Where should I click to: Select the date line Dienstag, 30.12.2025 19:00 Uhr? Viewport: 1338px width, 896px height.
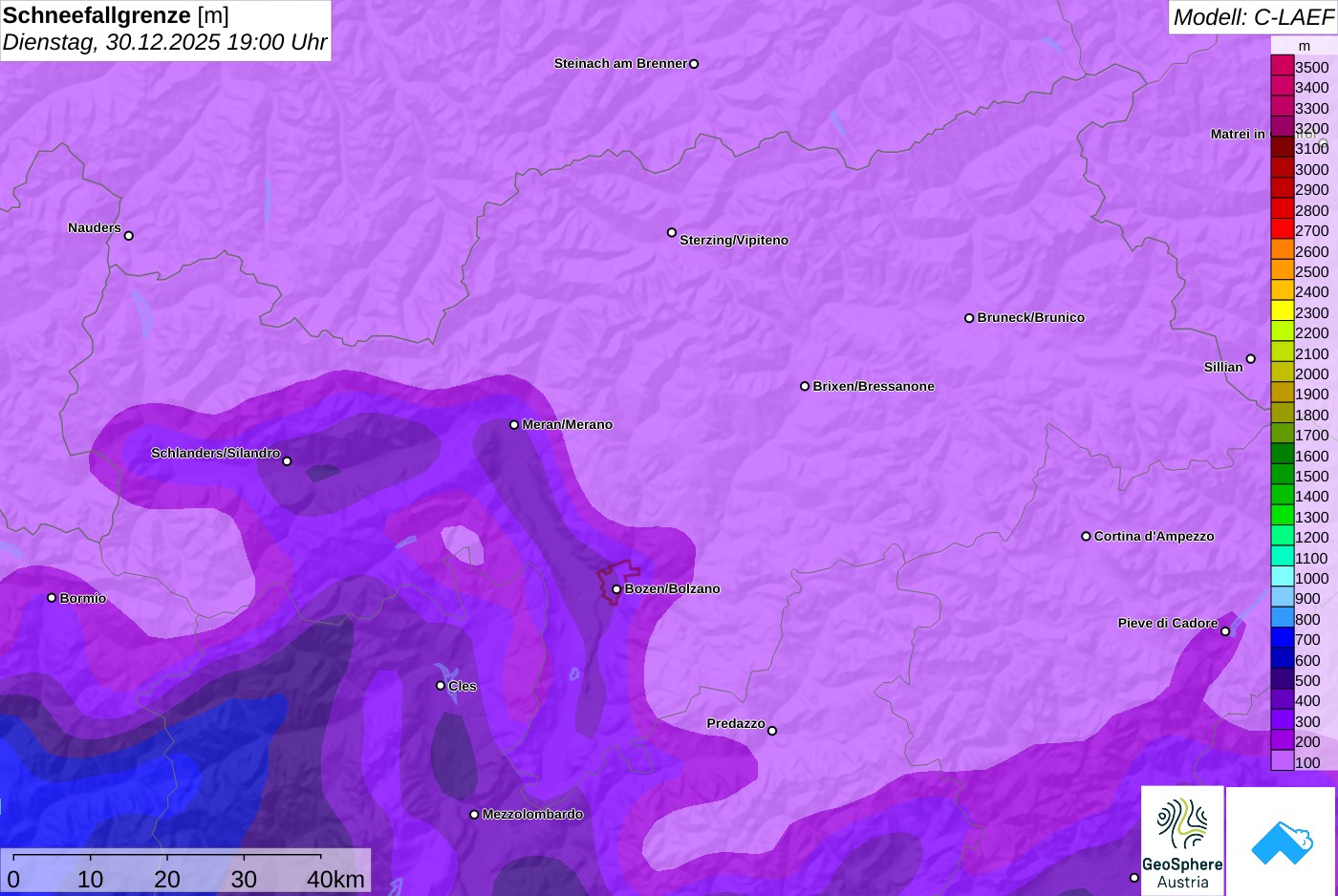tap(164, 42)
